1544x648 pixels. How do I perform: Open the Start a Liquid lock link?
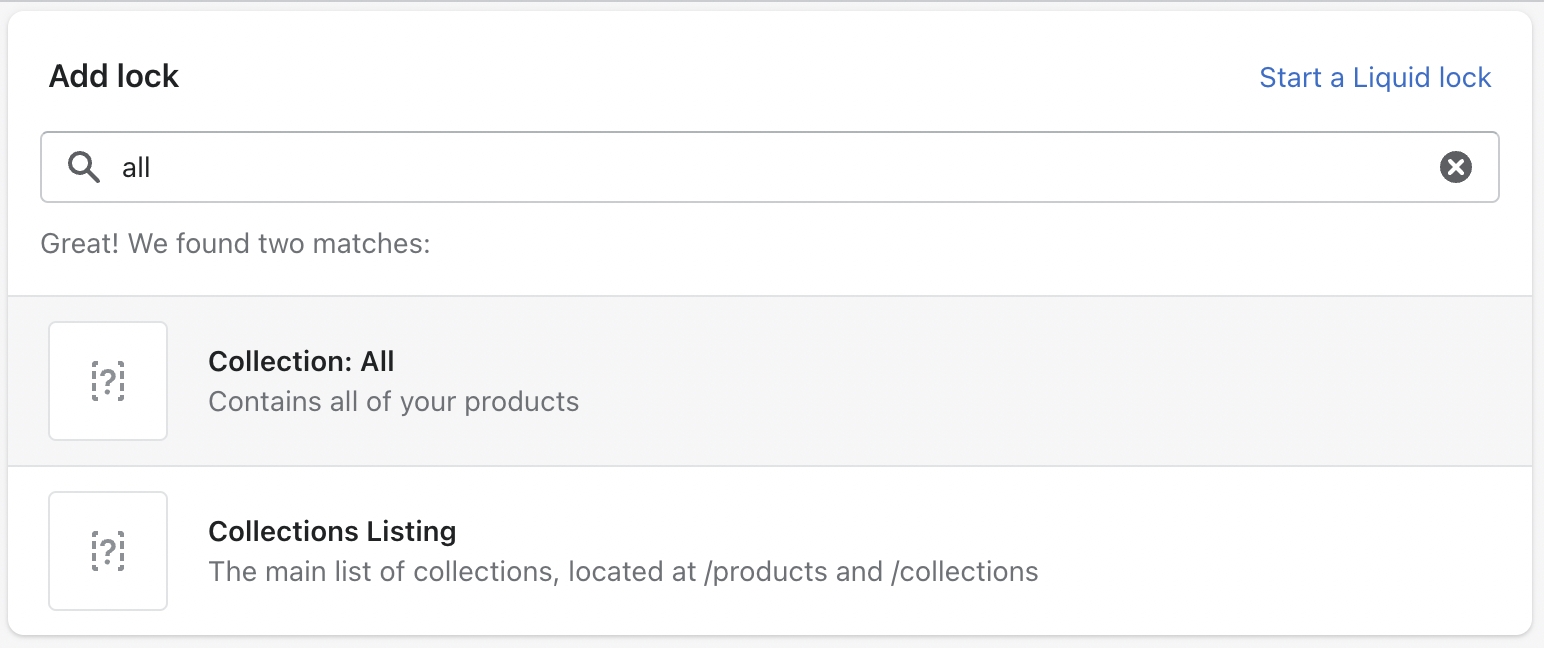pyautogui.click(x=1375, y=77)
